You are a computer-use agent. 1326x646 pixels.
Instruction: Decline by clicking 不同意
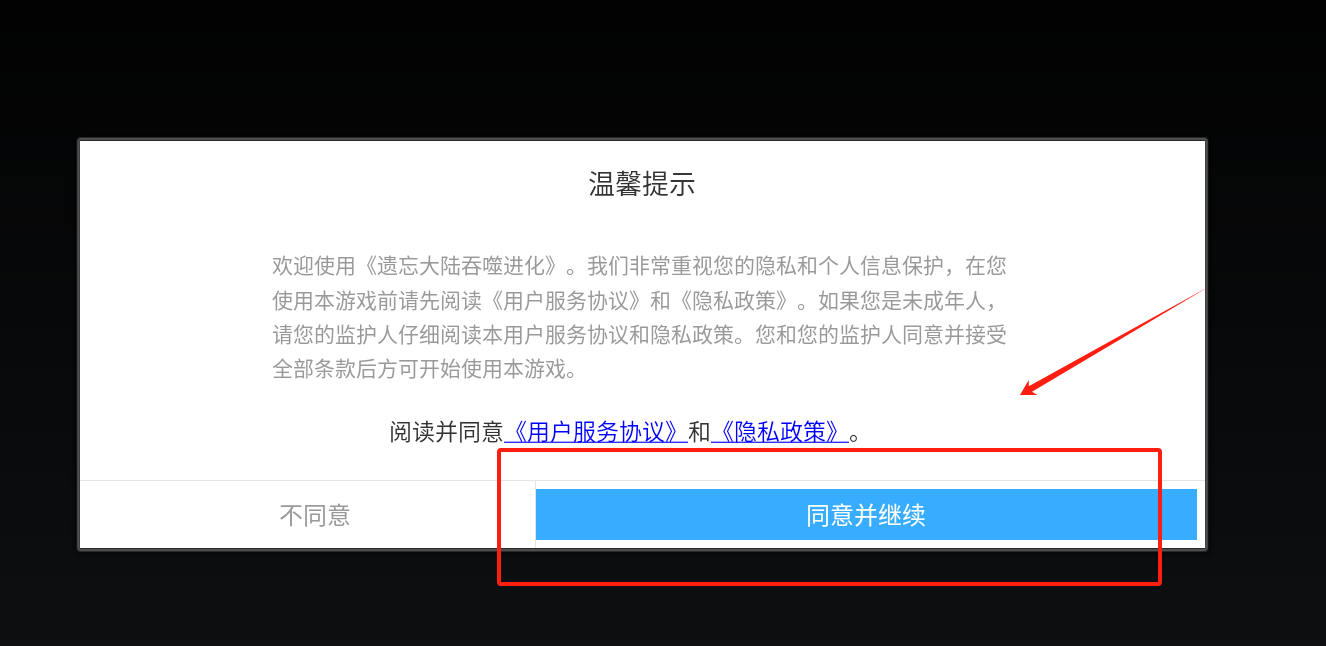(315, 515)
